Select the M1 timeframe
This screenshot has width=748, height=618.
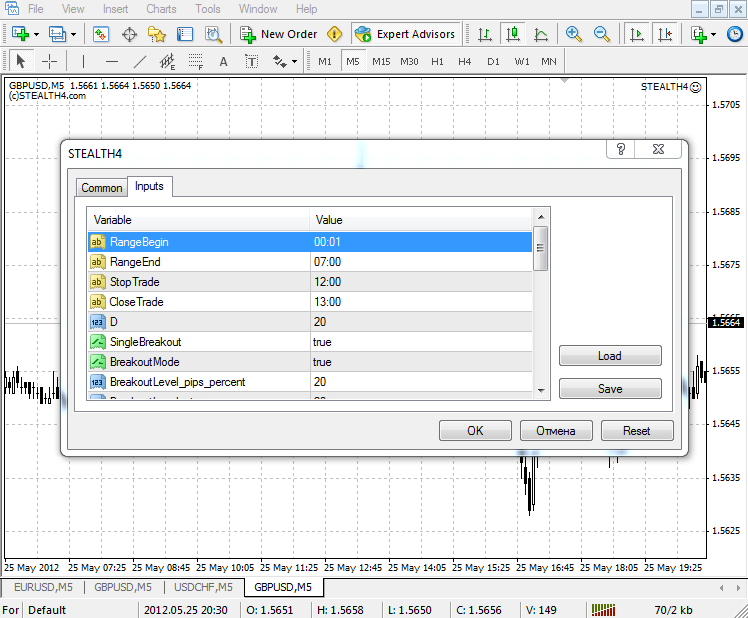[325, 62]
